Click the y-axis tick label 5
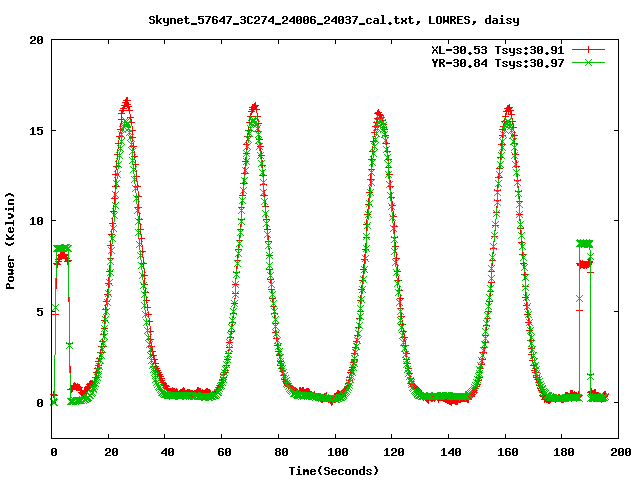The image size is (640, 480). coord(40,312)
